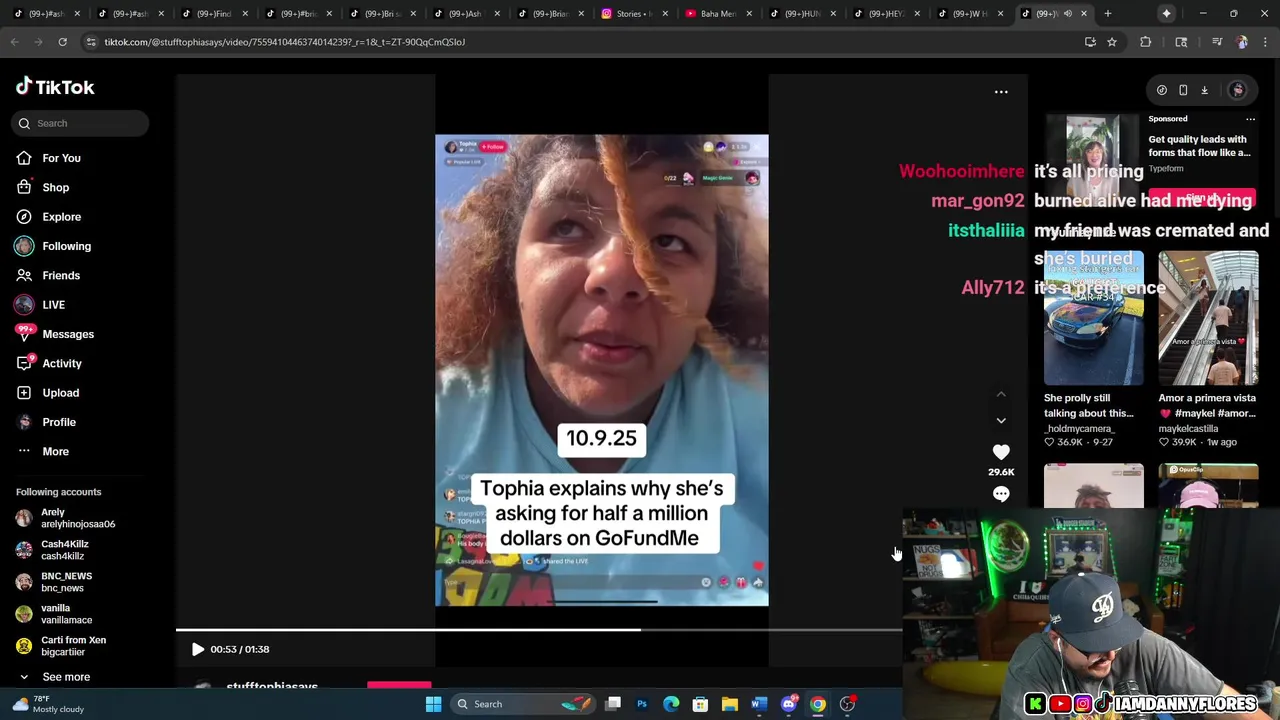Like the video with the heart icon

[x=1001, y=452]
